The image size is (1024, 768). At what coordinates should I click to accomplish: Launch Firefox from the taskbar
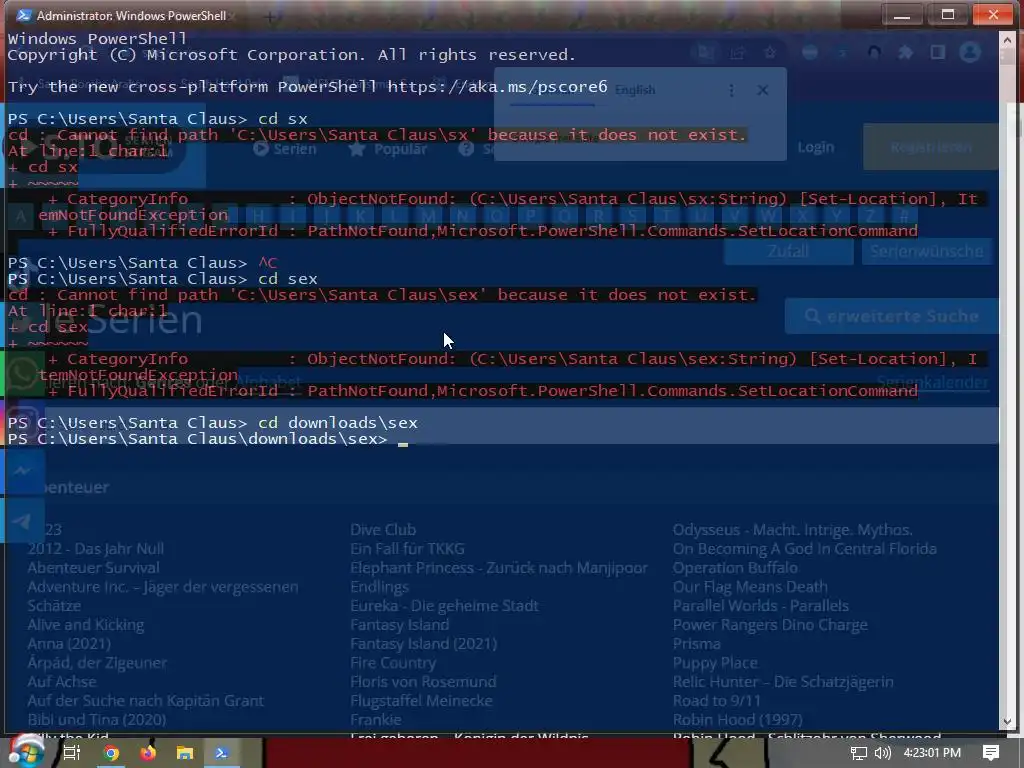point(148,753)
